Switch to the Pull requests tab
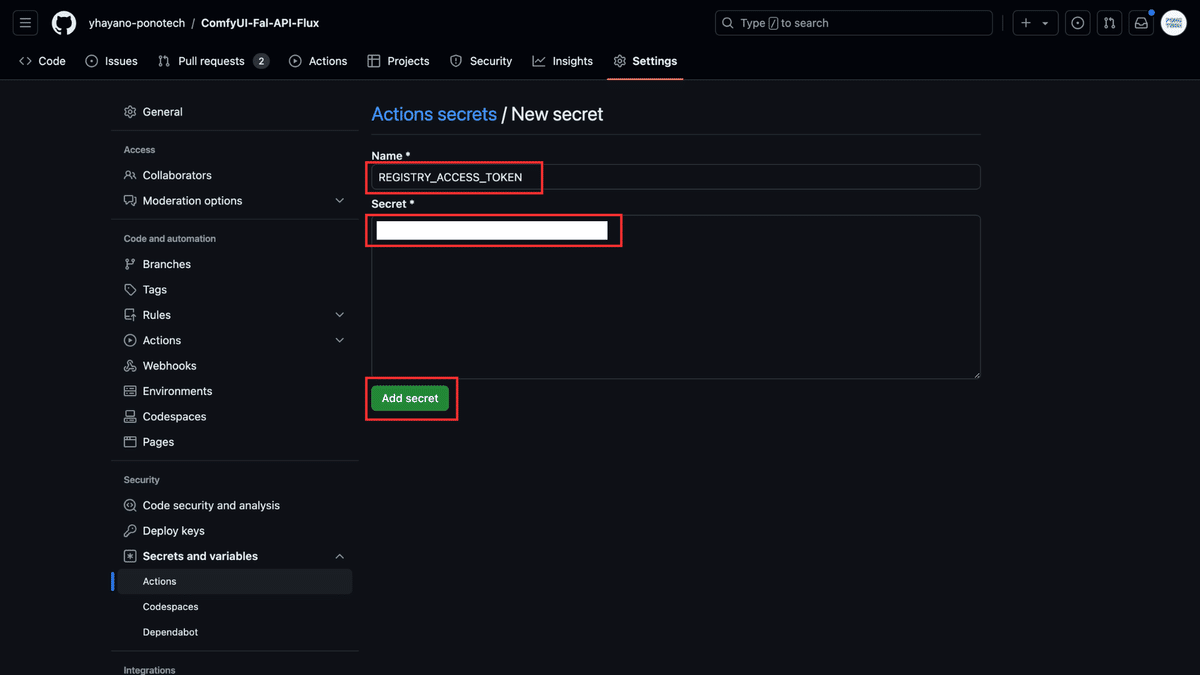The width and height of the screenshot is (1200, 675). 213,60
